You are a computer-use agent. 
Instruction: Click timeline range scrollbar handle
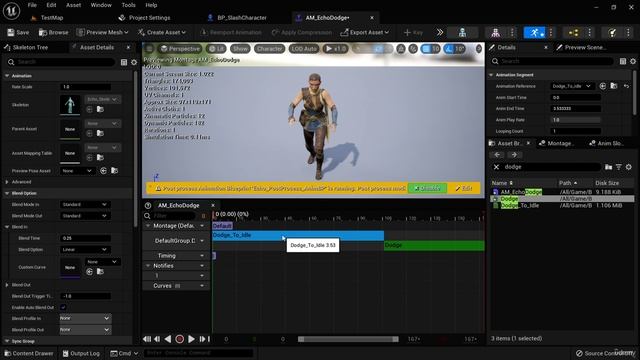348,339
